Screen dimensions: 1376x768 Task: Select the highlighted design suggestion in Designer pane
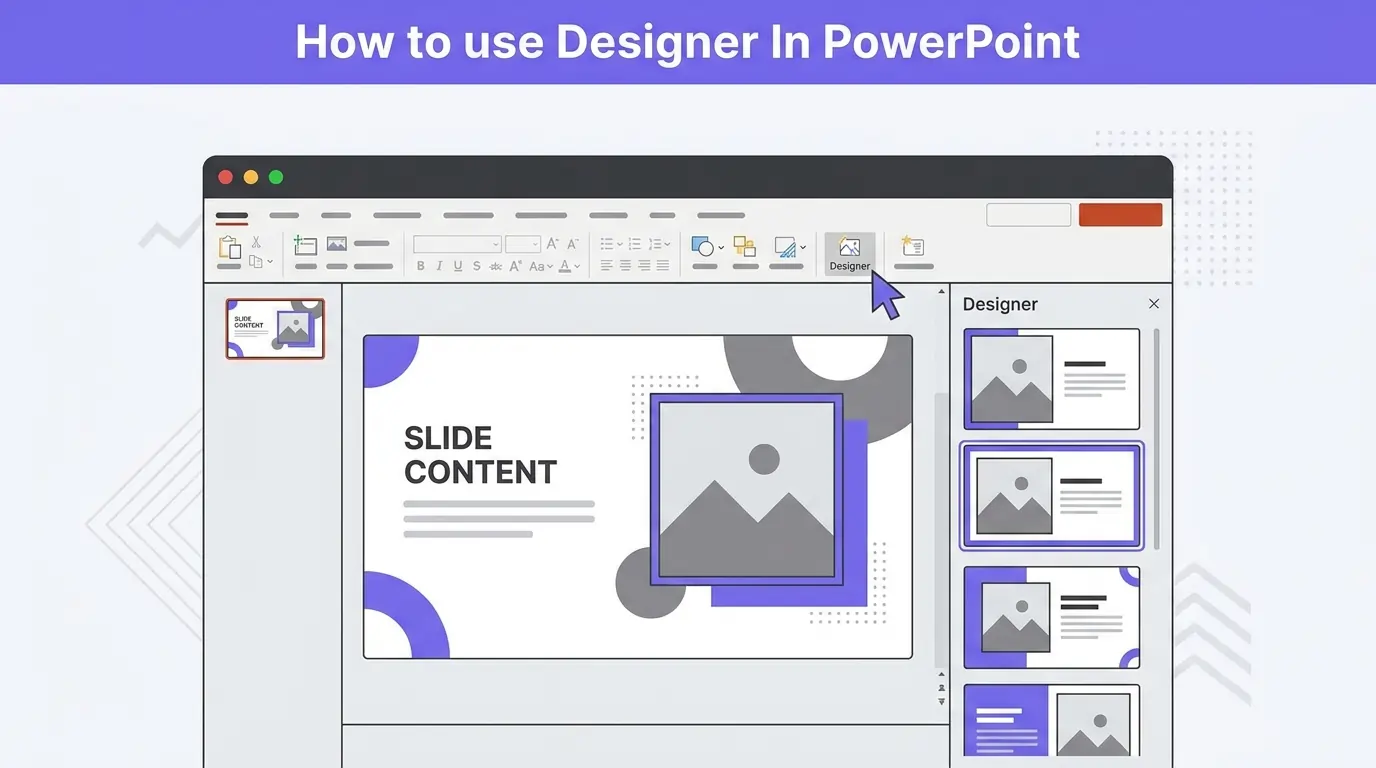point(1050,495)
